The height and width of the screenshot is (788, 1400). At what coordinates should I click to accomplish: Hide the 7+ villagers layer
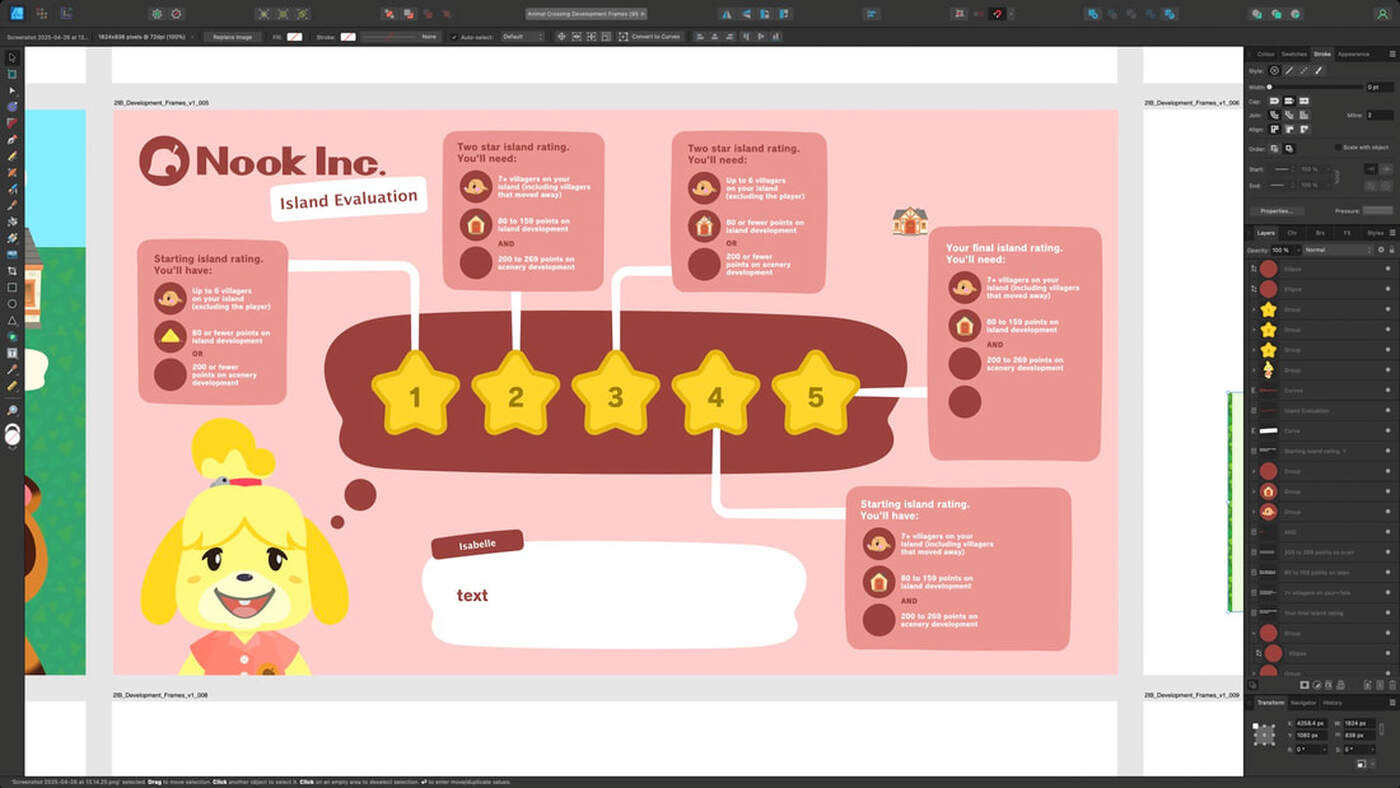(1388, 592)
